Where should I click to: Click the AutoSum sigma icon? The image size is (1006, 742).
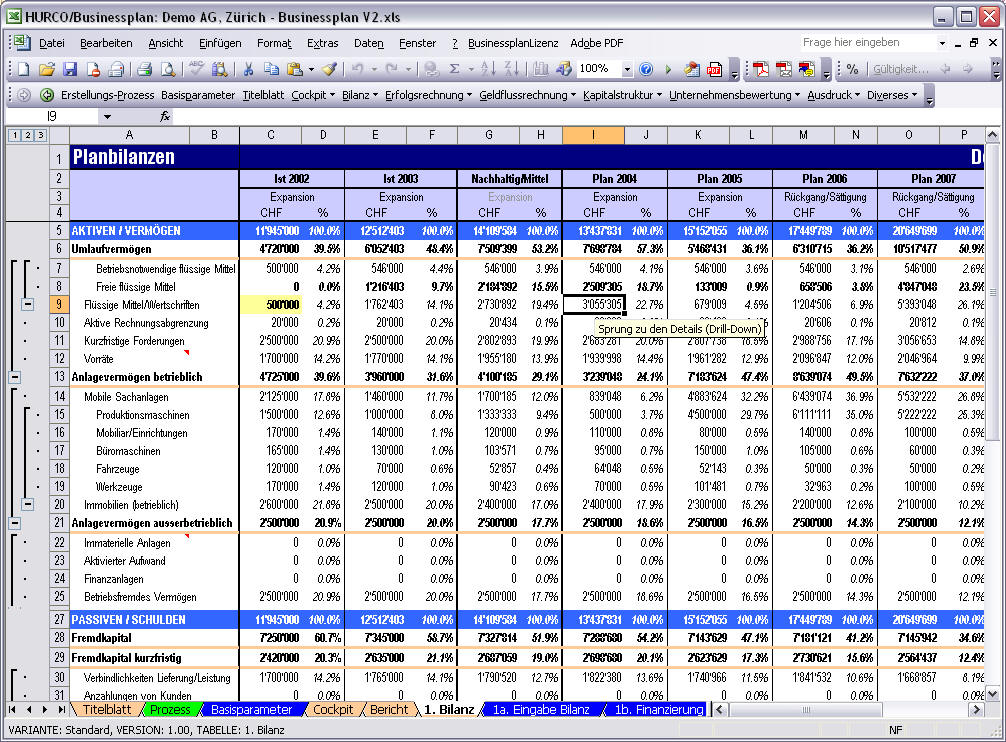click(x=454, y=69)
